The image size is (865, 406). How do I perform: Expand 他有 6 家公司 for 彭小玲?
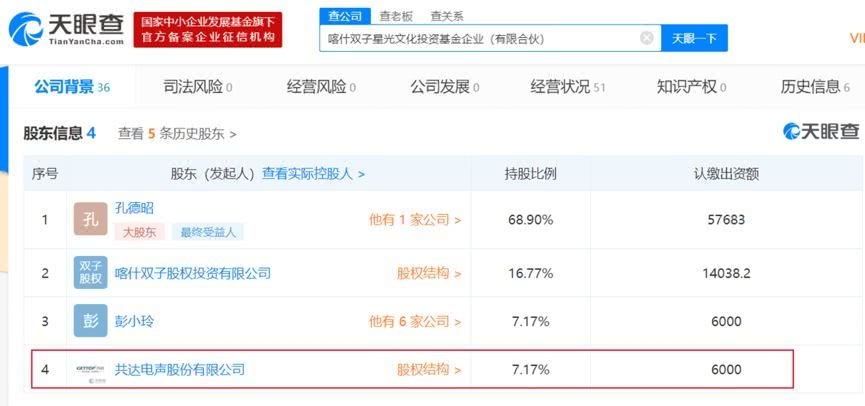[x=415, y=321]
